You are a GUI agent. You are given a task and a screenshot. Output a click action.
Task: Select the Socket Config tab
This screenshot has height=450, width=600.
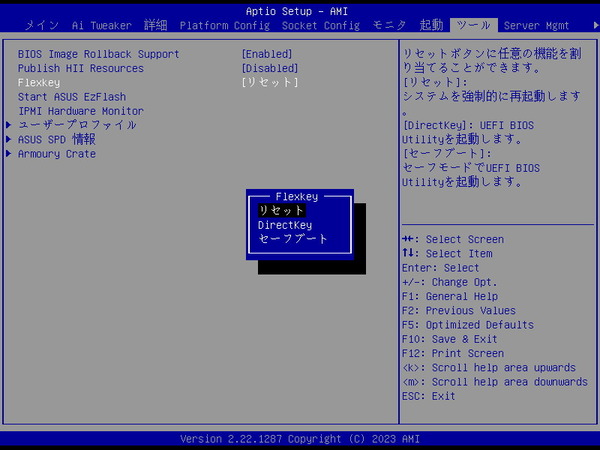click(319, 24)
